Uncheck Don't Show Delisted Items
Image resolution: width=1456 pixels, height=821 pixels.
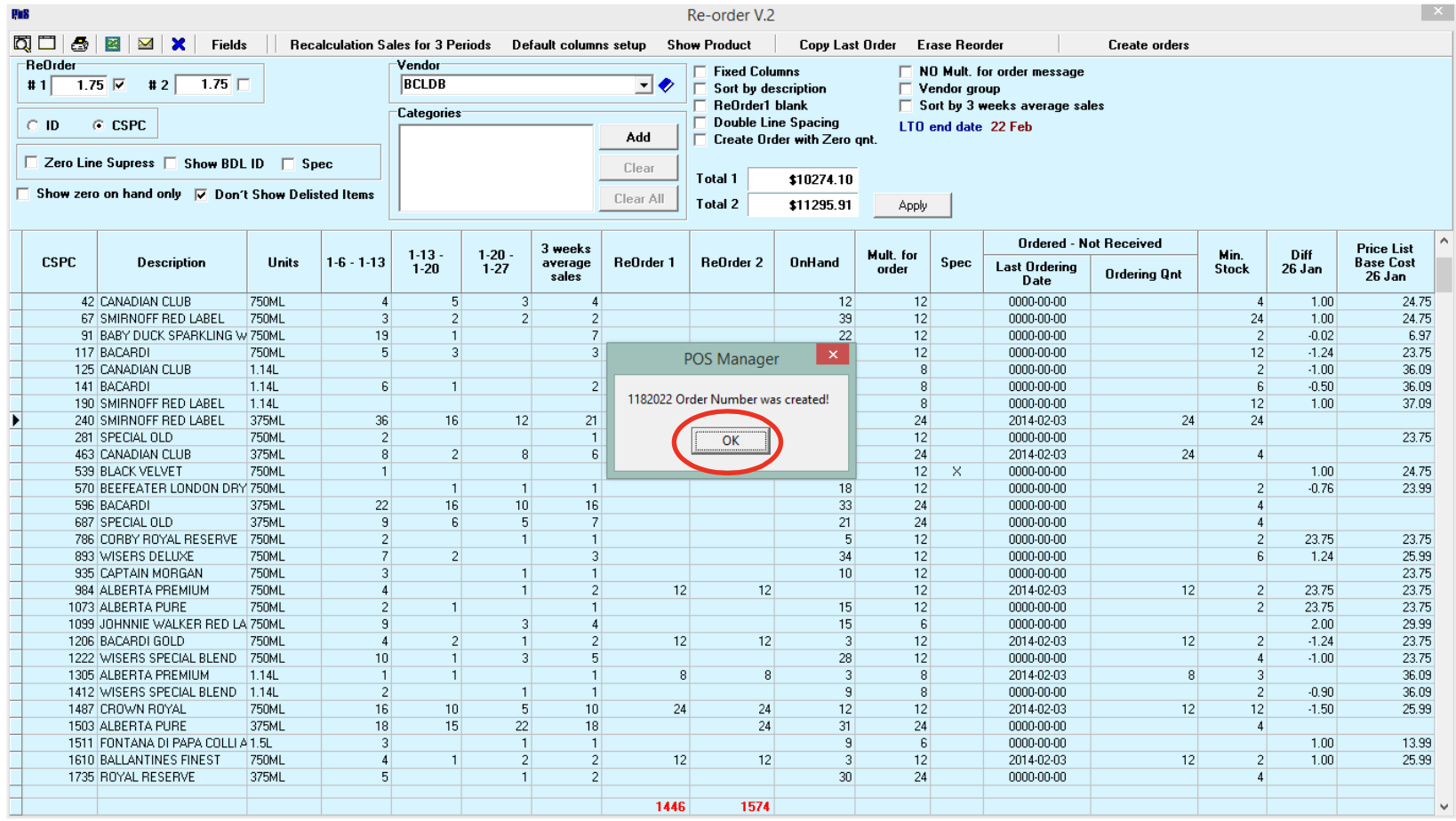pos(201,195)
